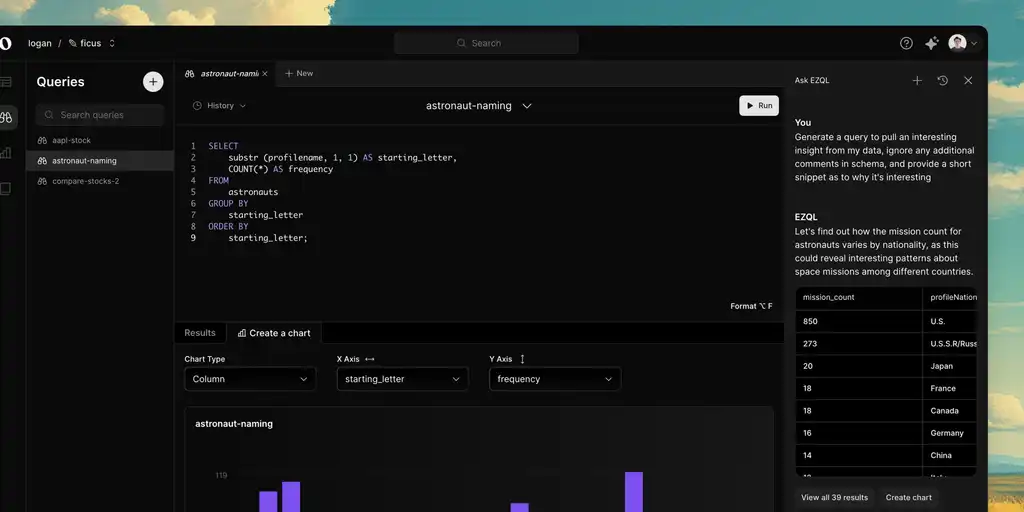
Task: Switch to the Results tab
Action: [200, 333]
